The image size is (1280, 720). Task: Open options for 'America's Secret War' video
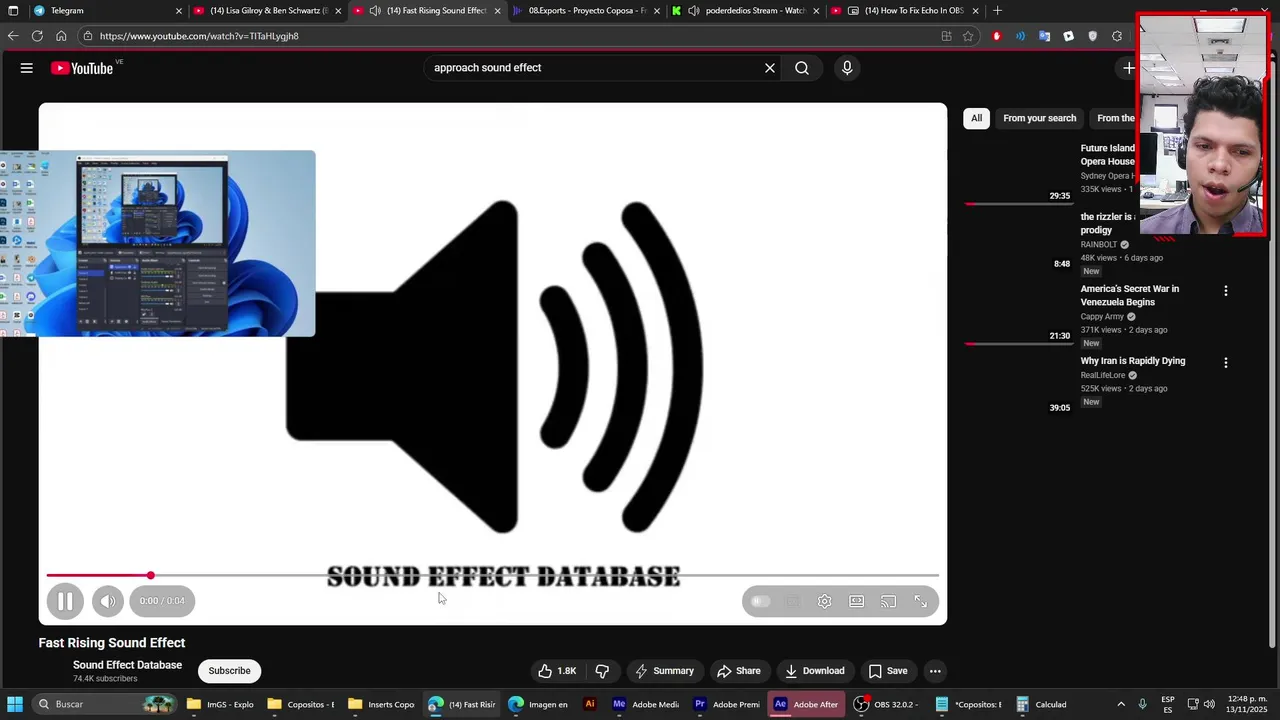pyautogui.click(x=1226, y=291)
